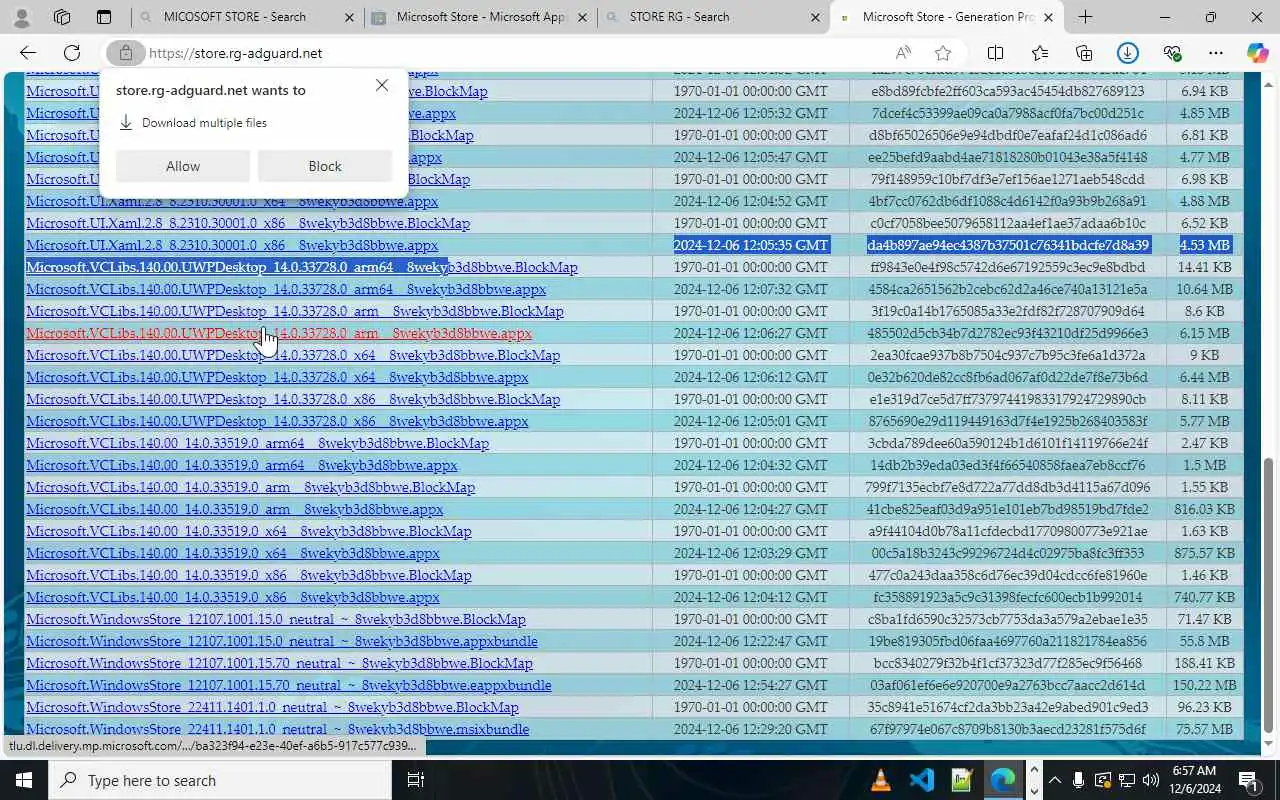
Task: Open Collections toolbar icon
Action: [x=1084, y=53]
